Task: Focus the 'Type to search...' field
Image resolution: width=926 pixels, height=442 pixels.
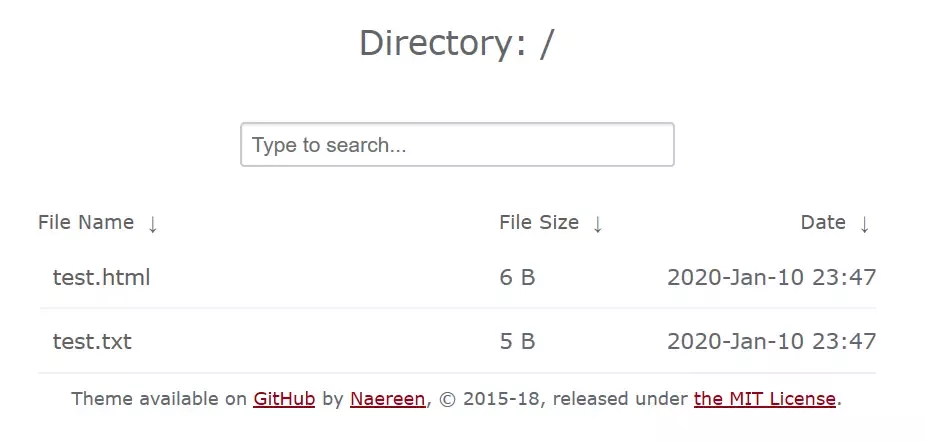Action: tap(457, 145)
